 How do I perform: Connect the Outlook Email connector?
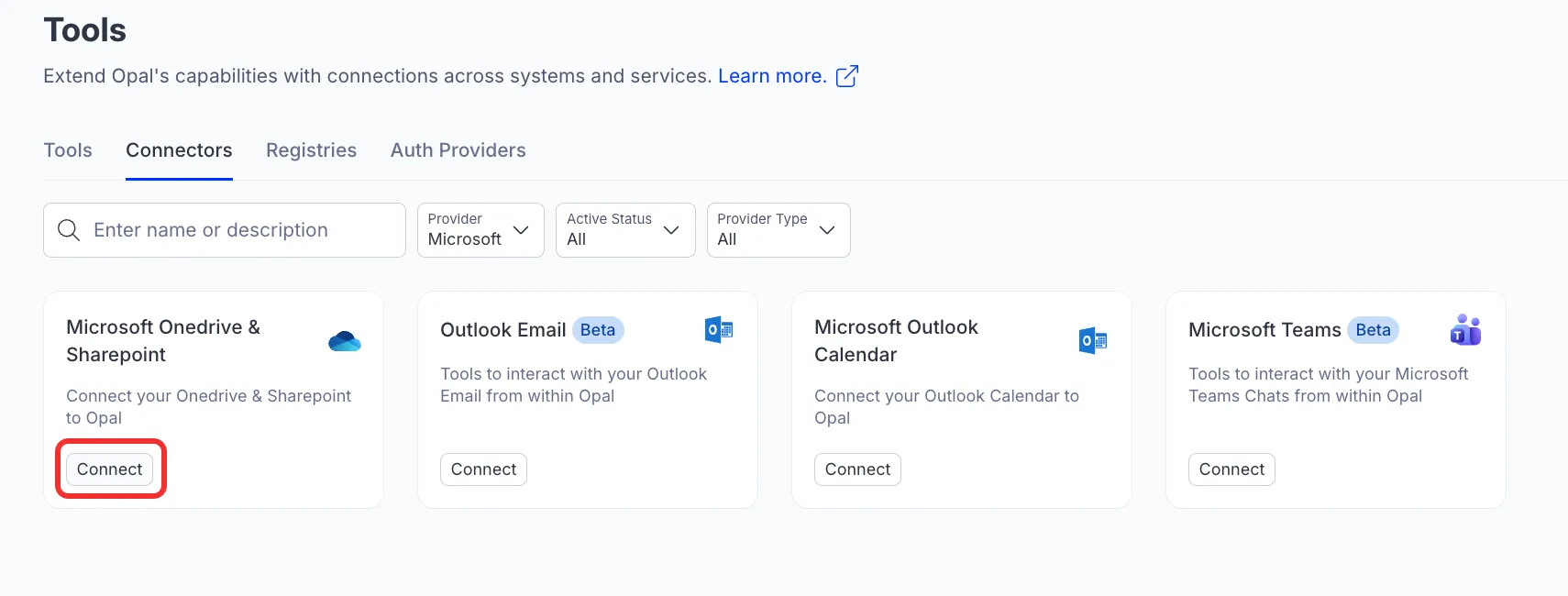(483, 469)
